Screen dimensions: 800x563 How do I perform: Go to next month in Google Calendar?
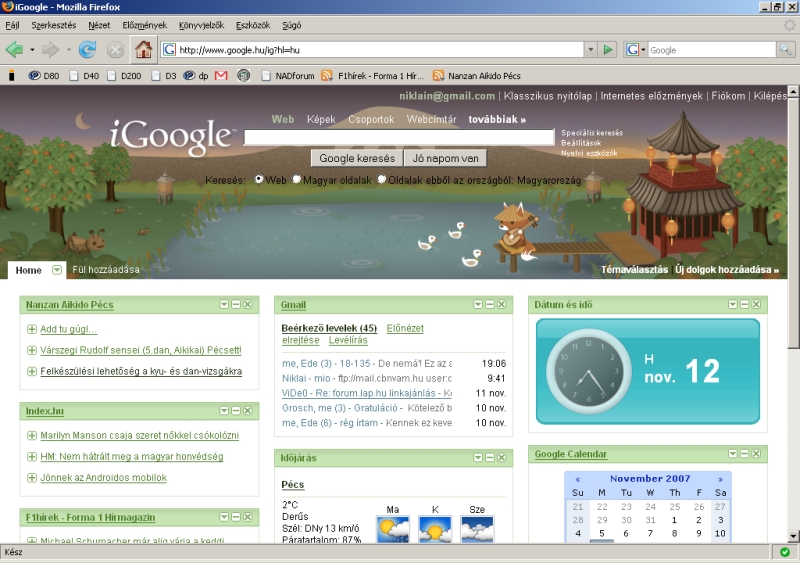(x=720, y=479)
